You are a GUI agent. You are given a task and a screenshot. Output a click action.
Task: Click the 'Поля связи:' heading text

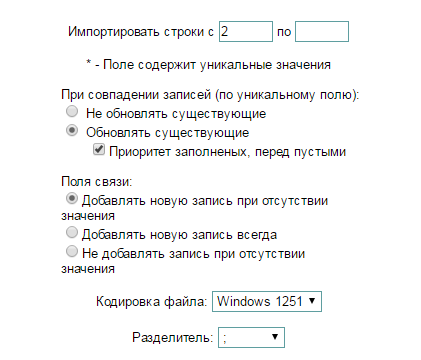click(97, 182)
